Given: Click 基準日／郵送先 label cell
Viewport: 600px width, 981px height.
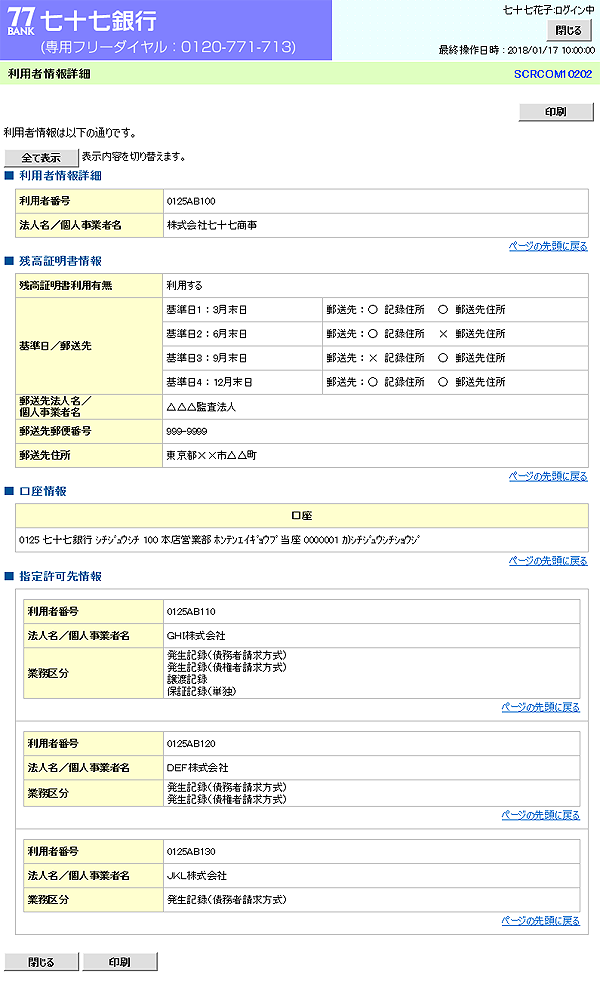Looking at the screenshot, I should [89, 346].
